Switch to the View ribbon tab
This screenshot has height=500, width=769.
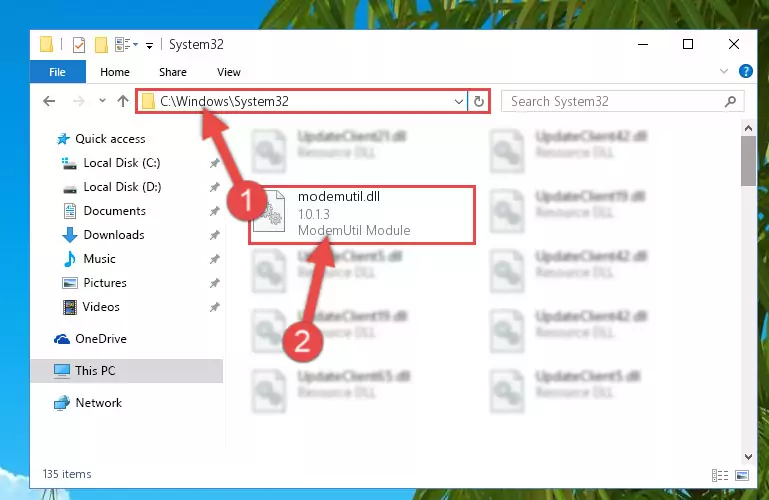[x=229, y=72]
